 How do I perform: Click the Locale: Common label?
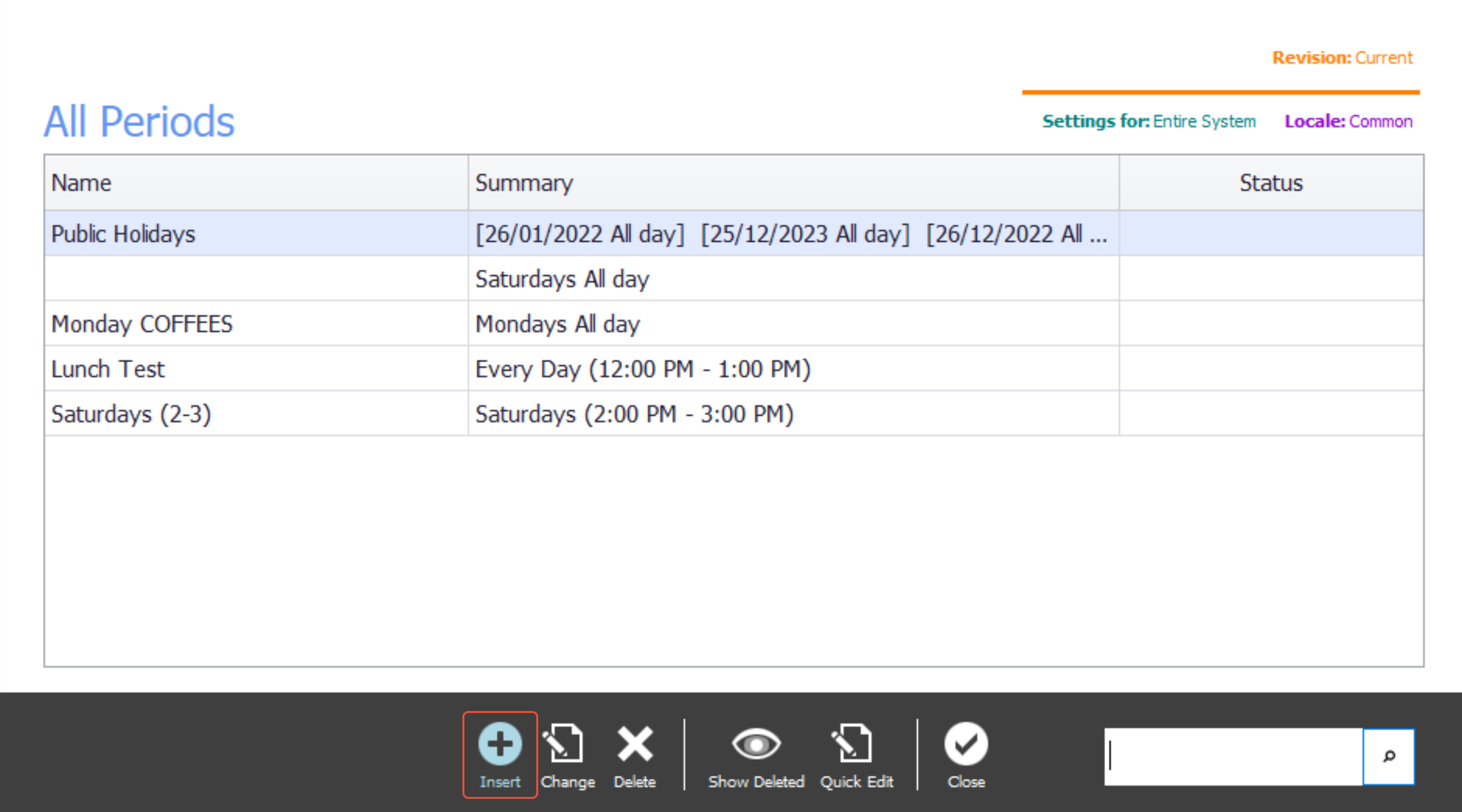tap(1348, 122)
